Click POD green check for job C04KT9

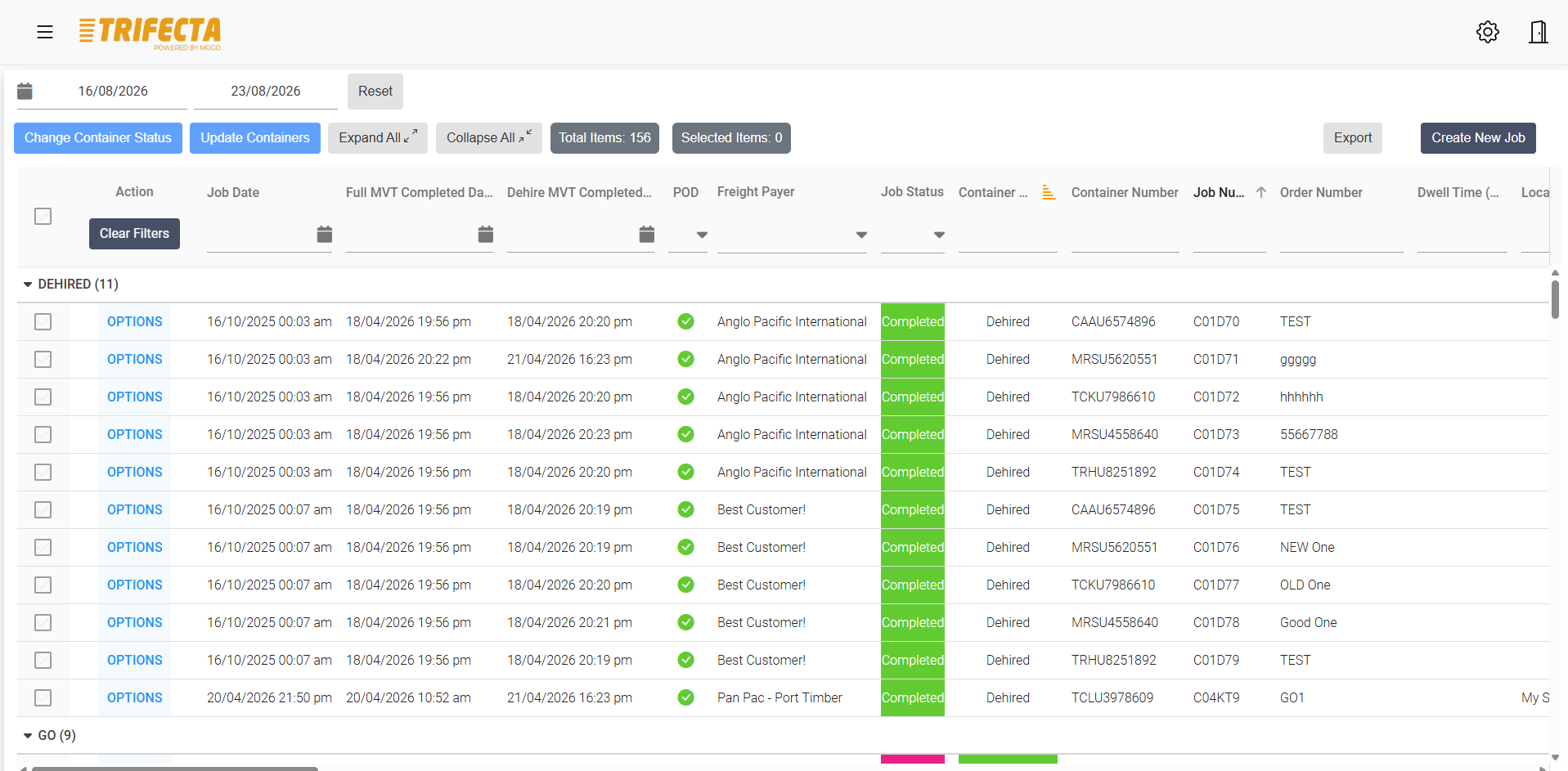685,698
